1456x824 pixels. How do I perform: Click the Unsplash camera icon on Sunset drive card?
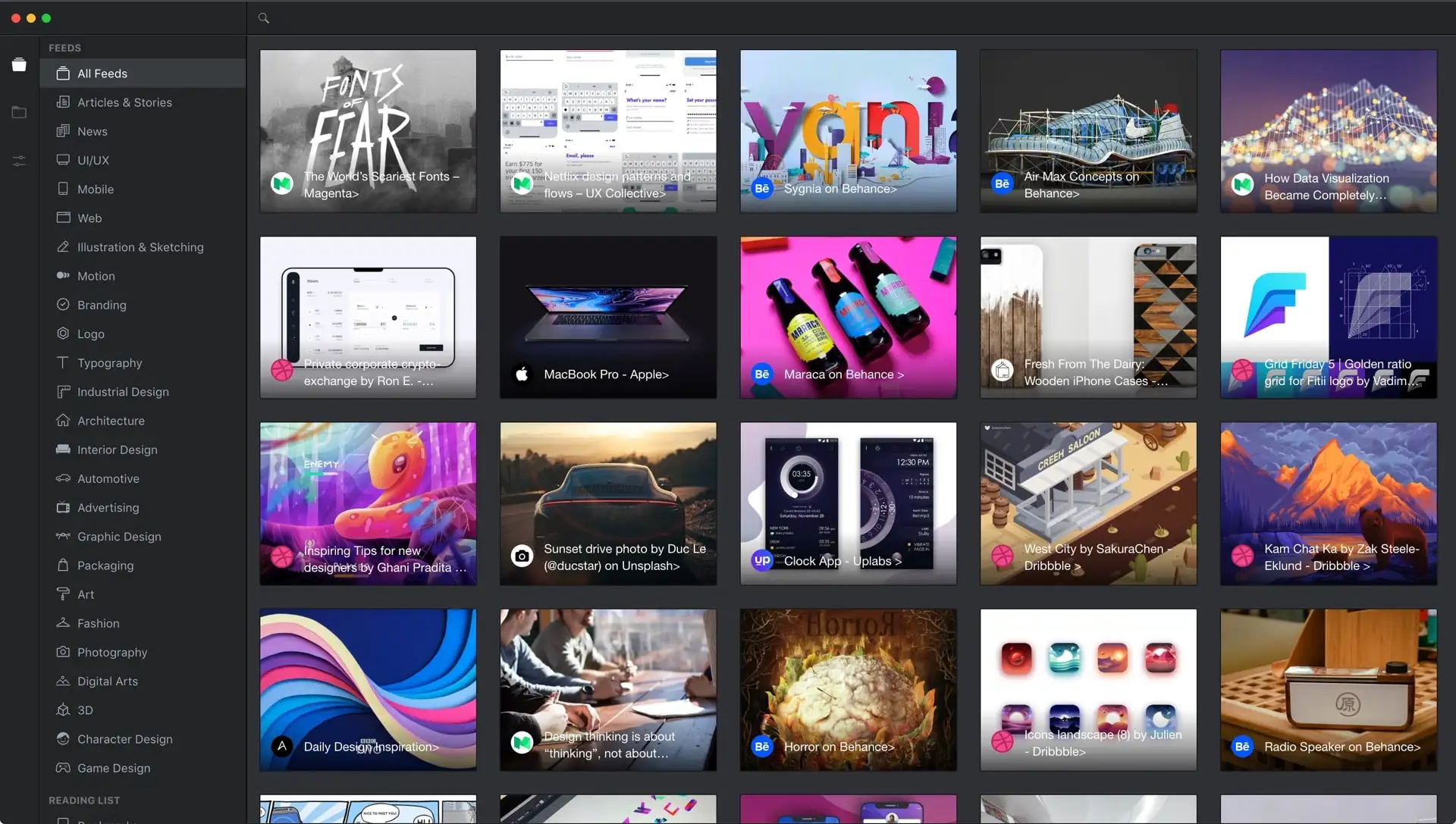(x=522, y=556)
